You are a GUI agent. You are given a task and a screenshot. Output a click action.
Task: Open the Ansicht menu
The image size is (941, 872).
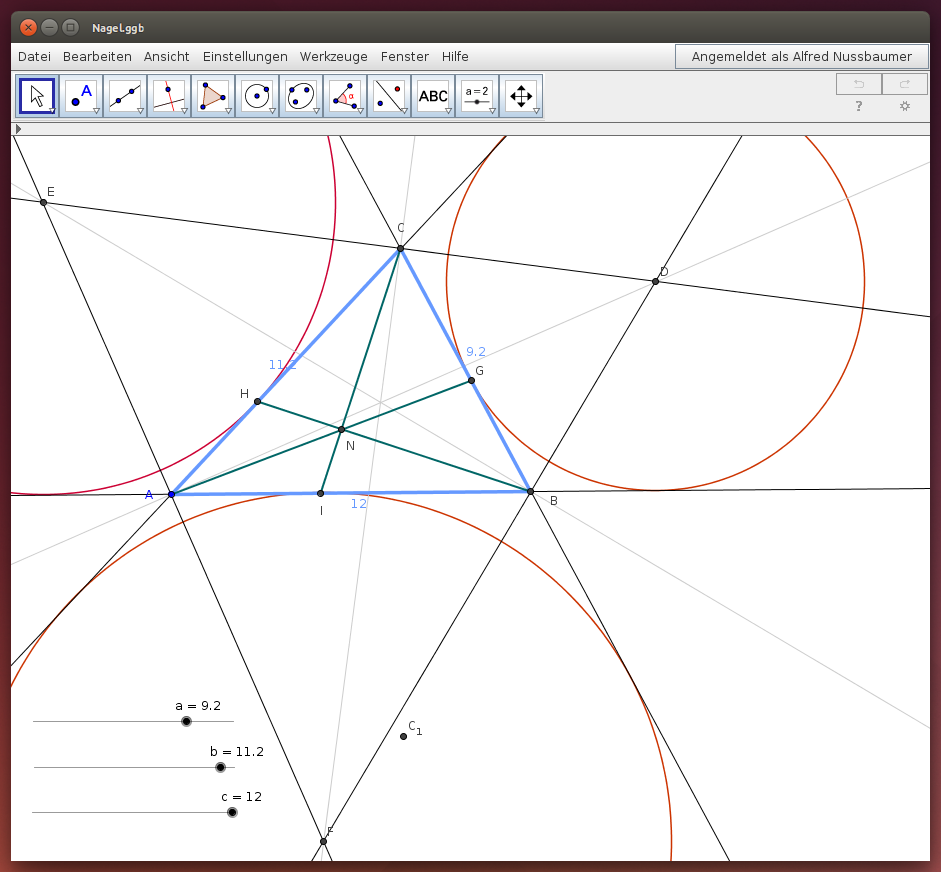[x=166, y=56]
